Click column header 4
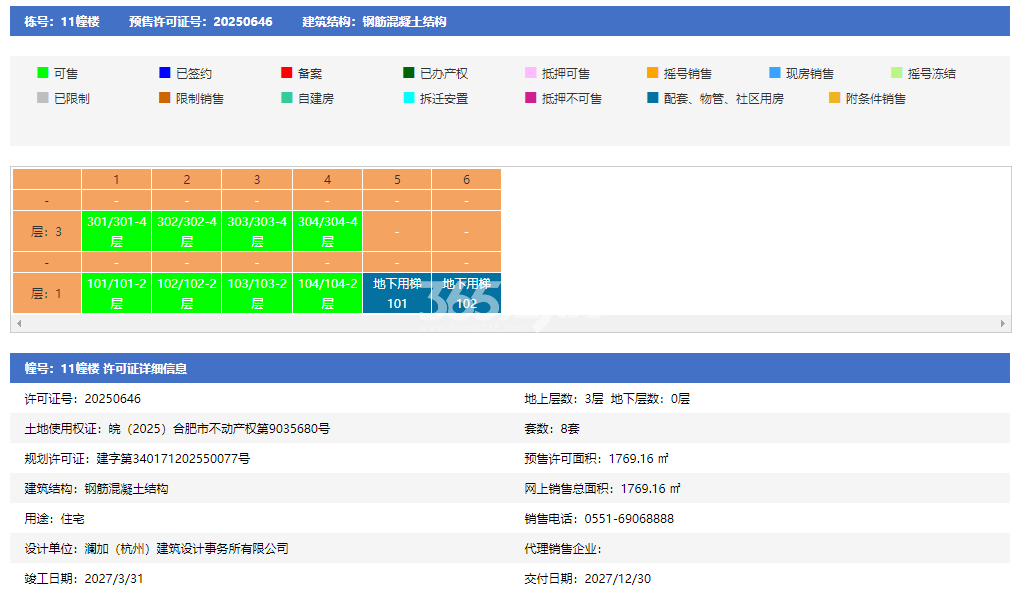 pyautogui.click(x=327, y=180)
